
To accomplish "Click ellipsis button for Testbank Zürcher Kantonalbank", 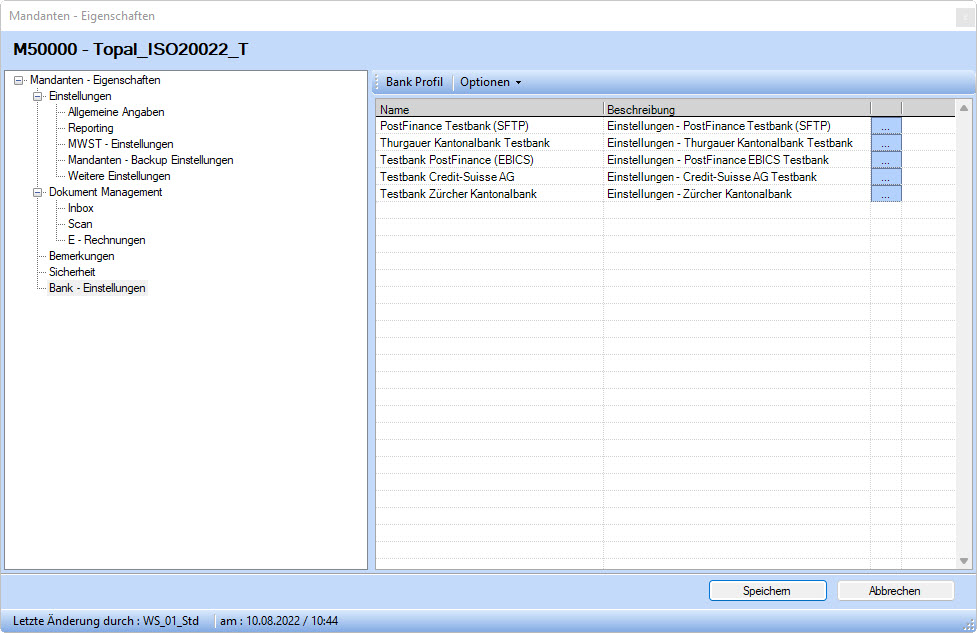I will pos(886,194).
